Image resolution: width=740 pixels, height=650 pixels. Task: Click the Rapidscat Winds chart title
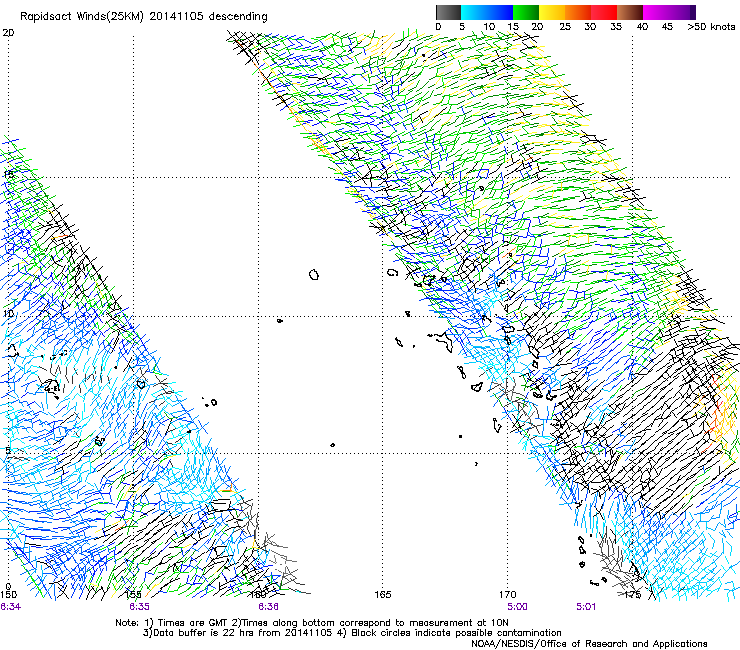(143, 17)
